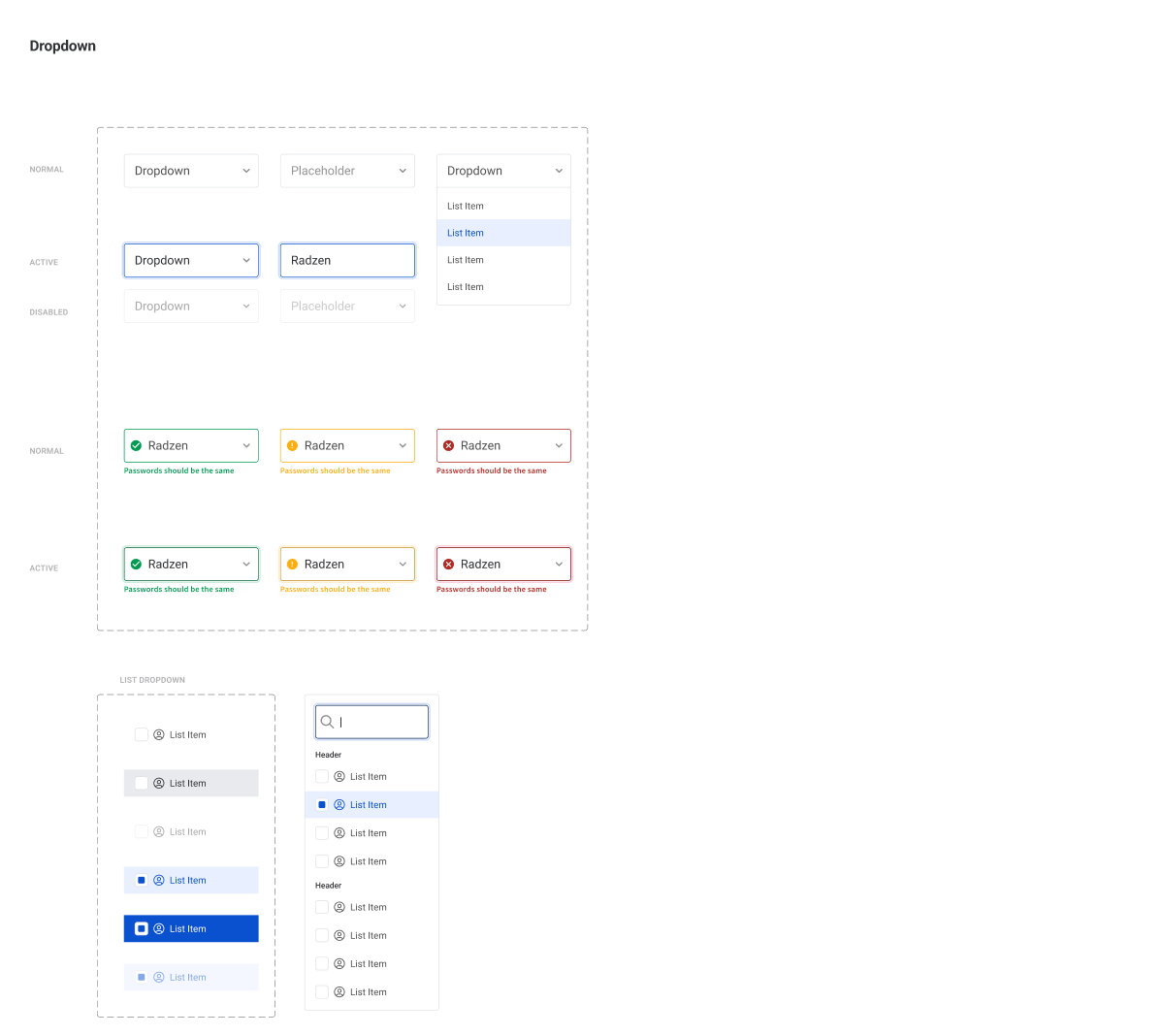
Task: Click the magnifier icon in the search field
Action: click(x=327, y=721)
